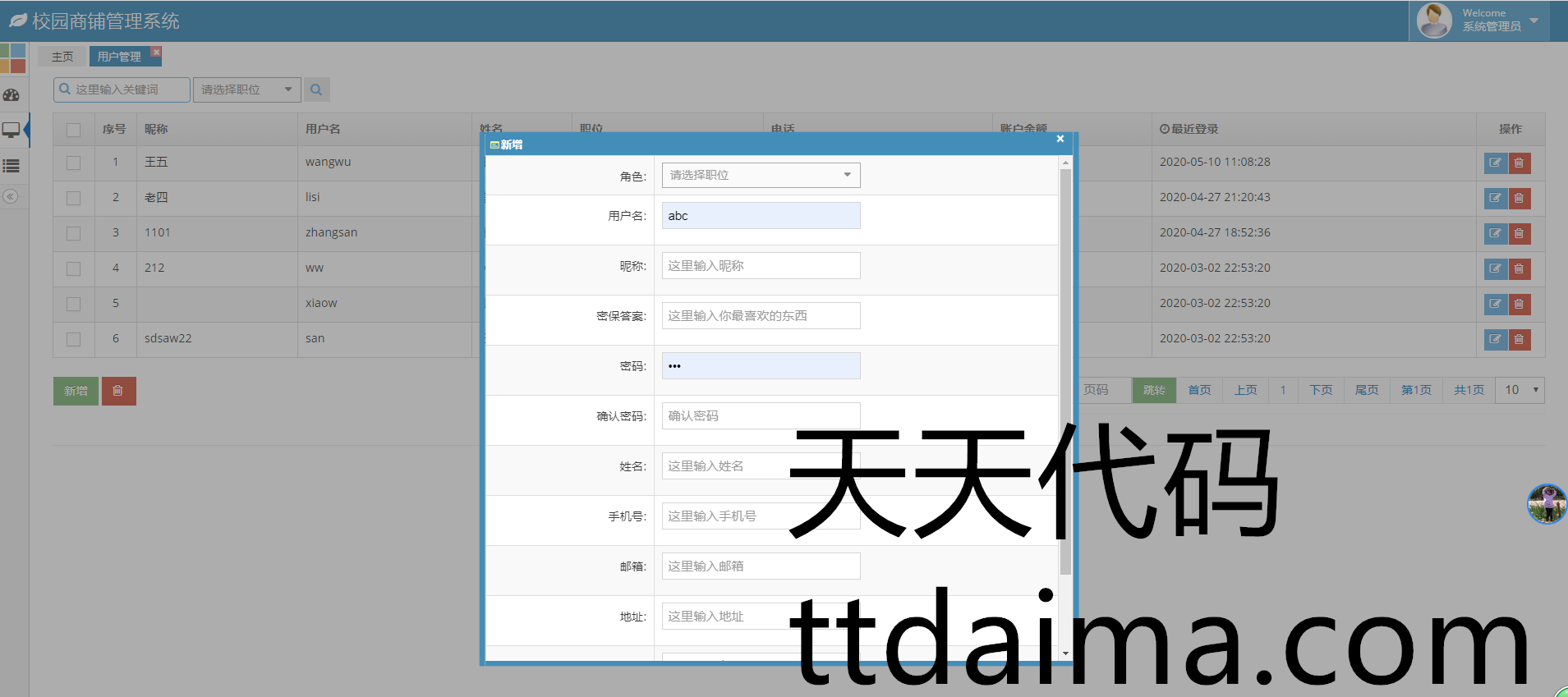Image resolution: width=1568 pixels, height=697 pixels.
Task: Switch to the 主页 tab
Action: point(62,57)
